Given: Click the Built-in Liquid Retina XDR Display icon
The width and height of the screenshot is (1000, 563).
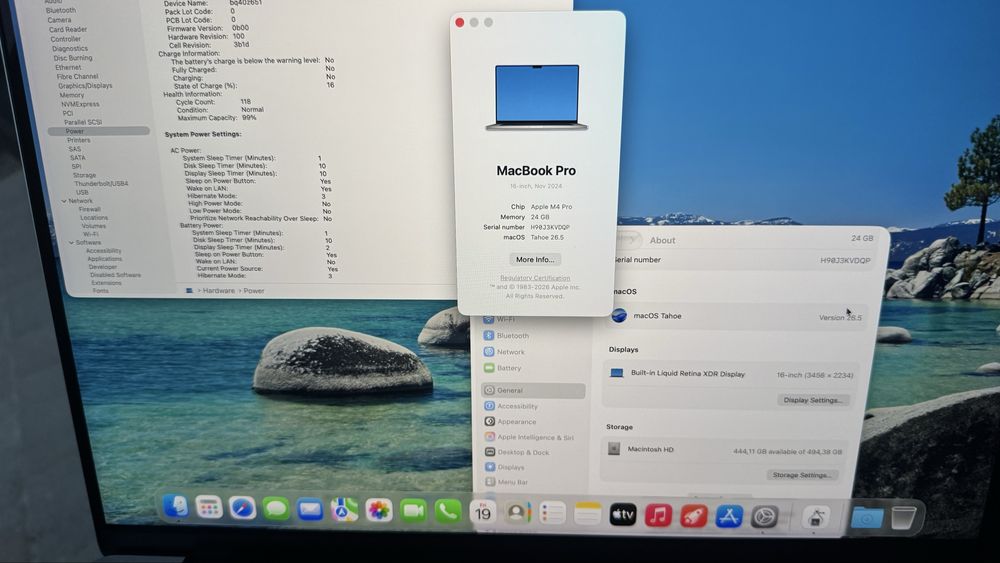Looking at the screenshot, I should 616,373.
